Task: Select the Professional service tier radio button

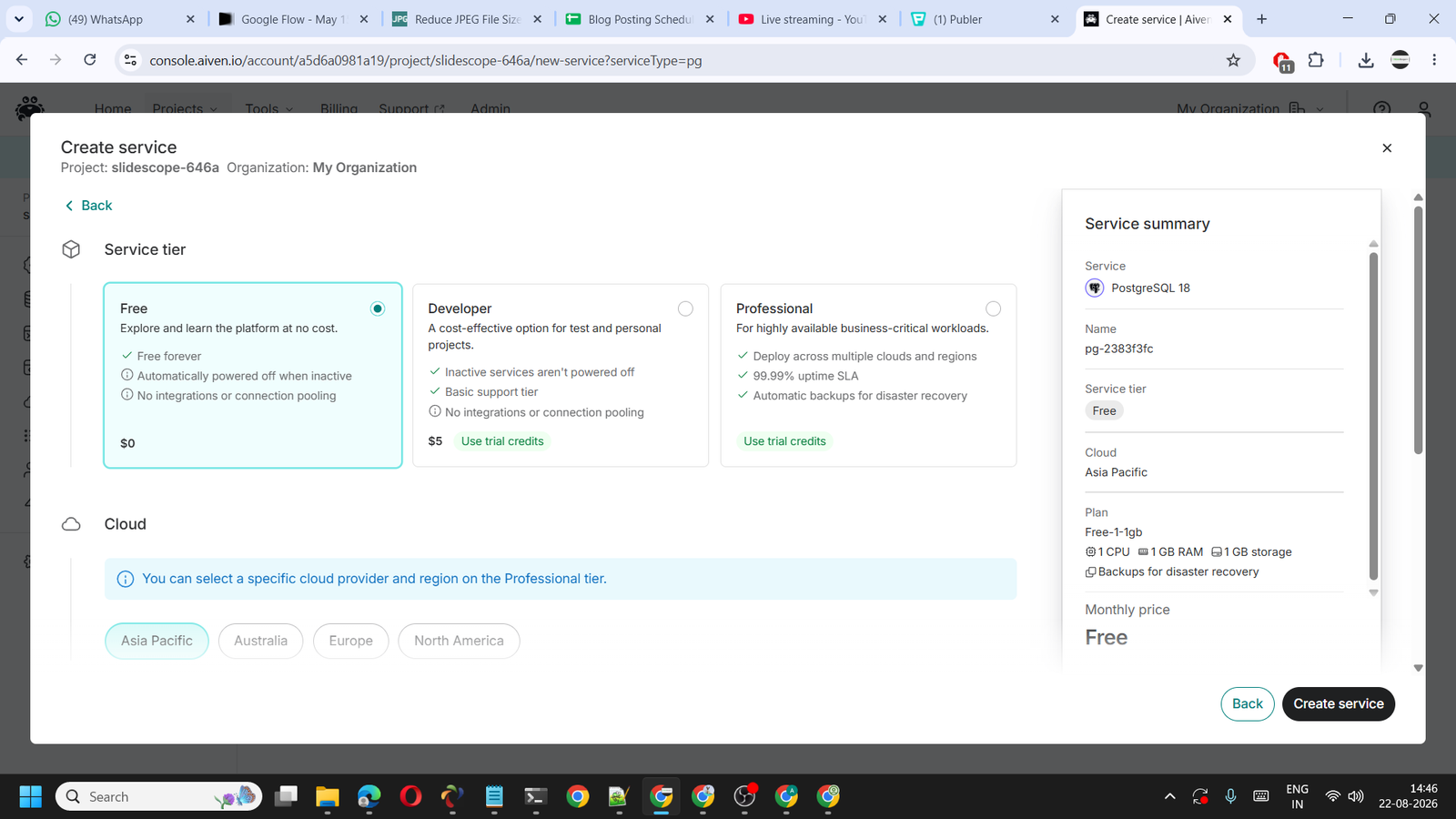Action: 993,308
